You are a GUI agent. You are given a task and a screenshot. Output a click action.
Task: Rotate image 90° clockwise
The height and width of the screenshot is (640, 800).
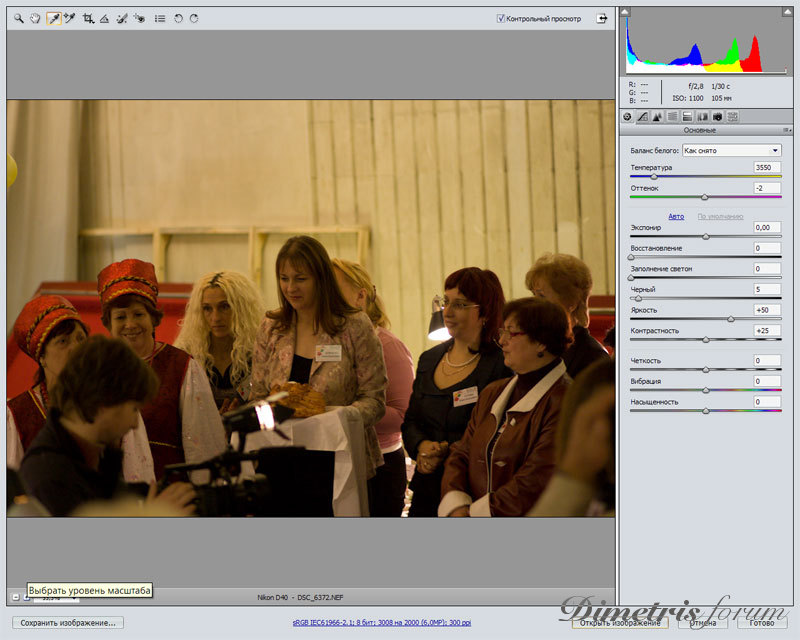194,18
